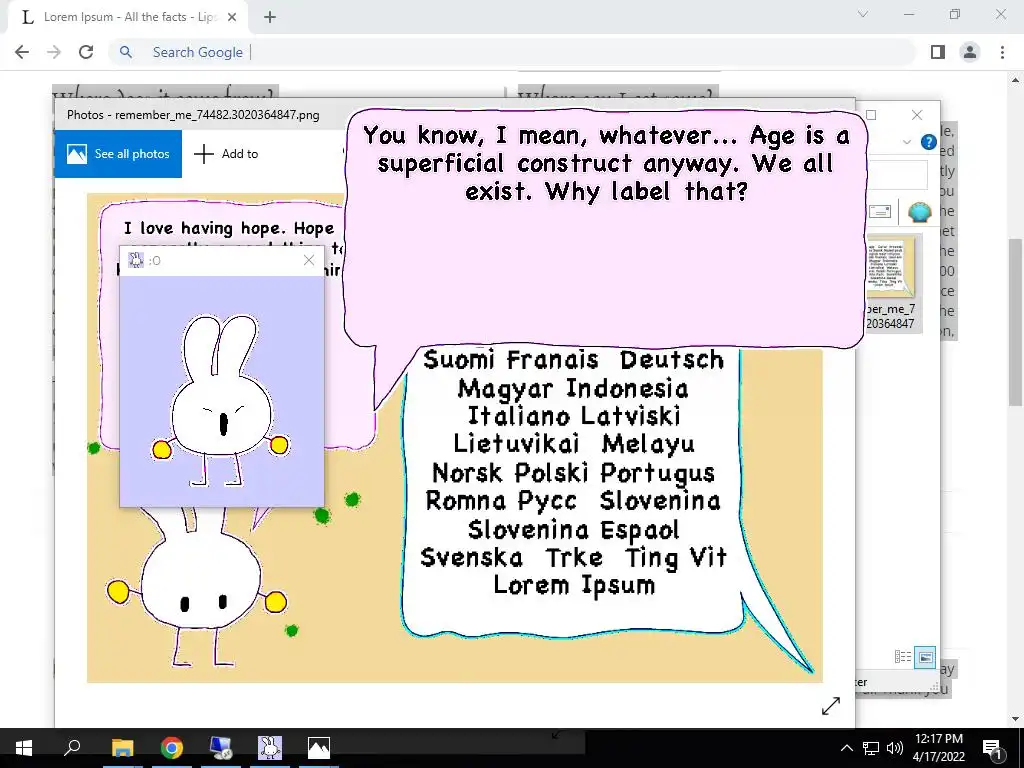Select the Lorem Ipsum browser tab
1024x768 pixels.
pos(128,17)
